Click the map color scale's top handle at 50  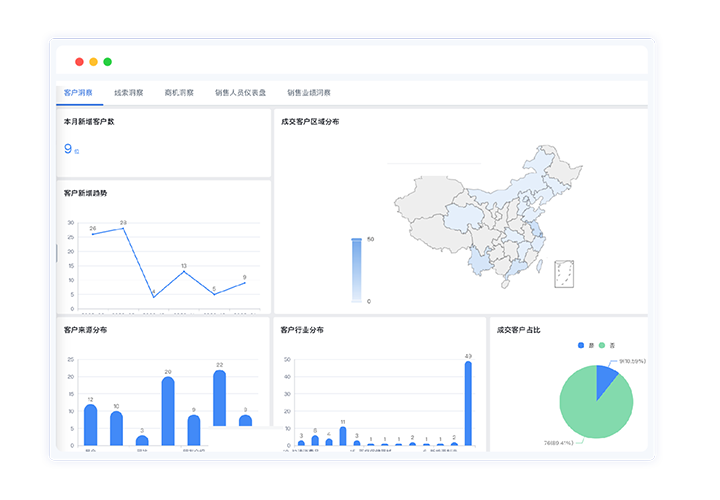356,240
